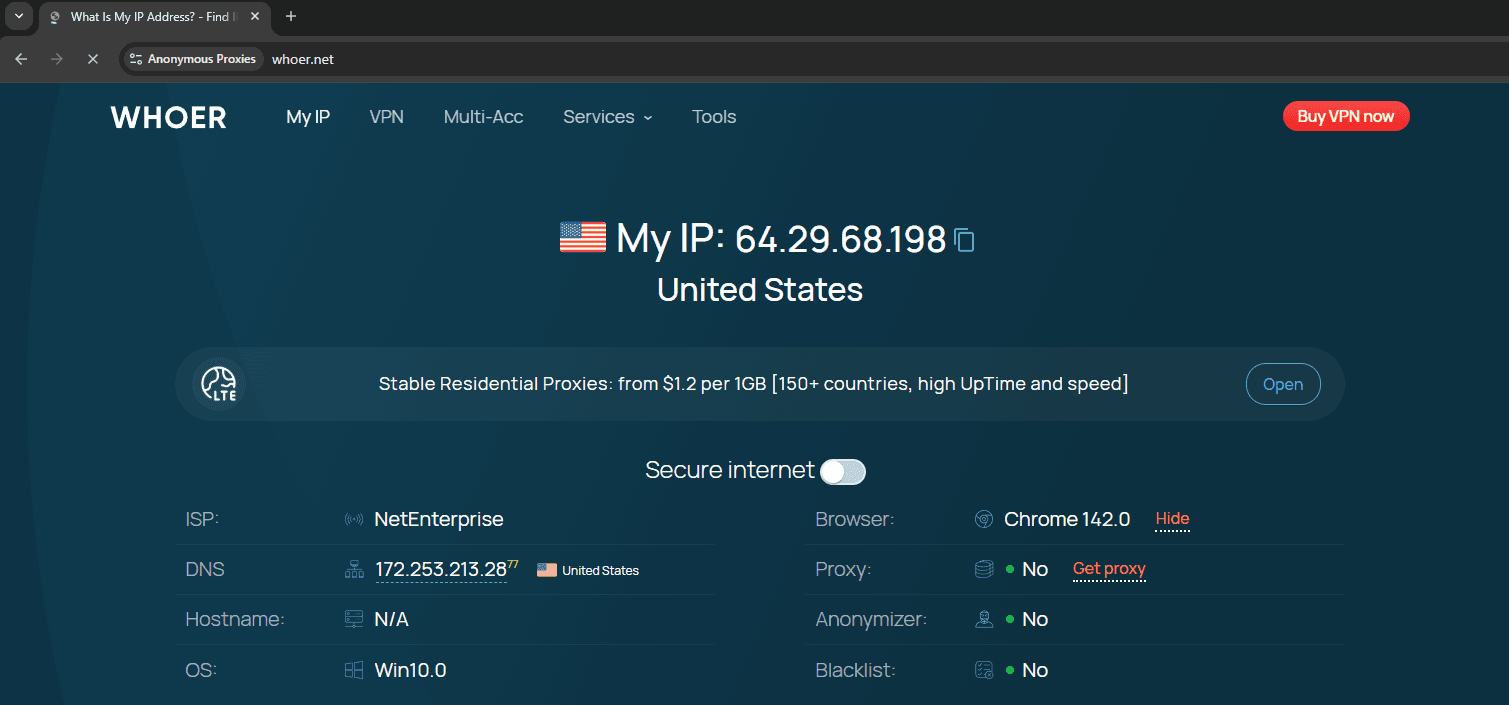Follow the Get proxy link
This screenshot has height=705, width=1509.
coord(1108,569)
